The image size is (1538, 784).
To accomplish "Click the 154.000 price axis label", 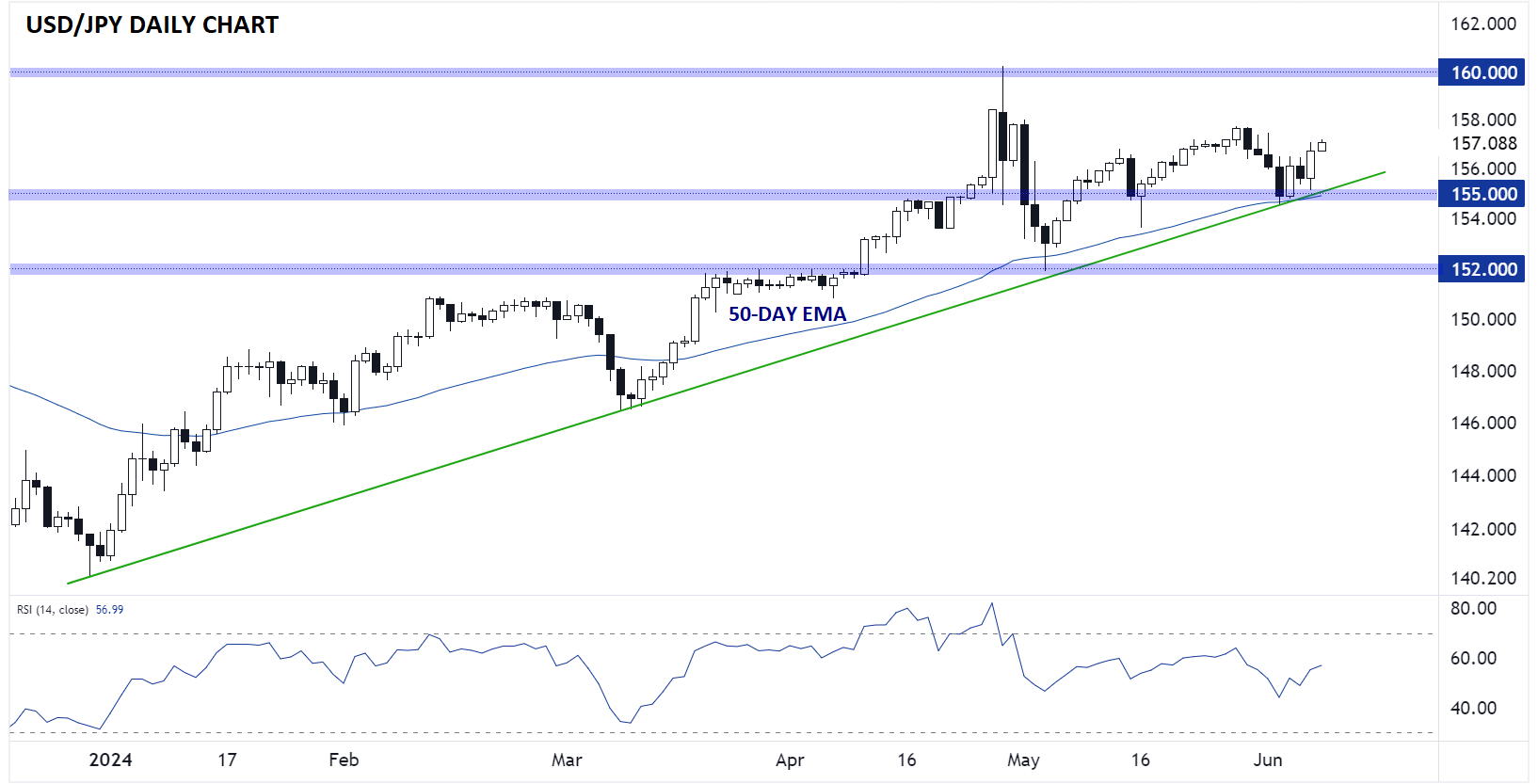I will [1483, 218].
